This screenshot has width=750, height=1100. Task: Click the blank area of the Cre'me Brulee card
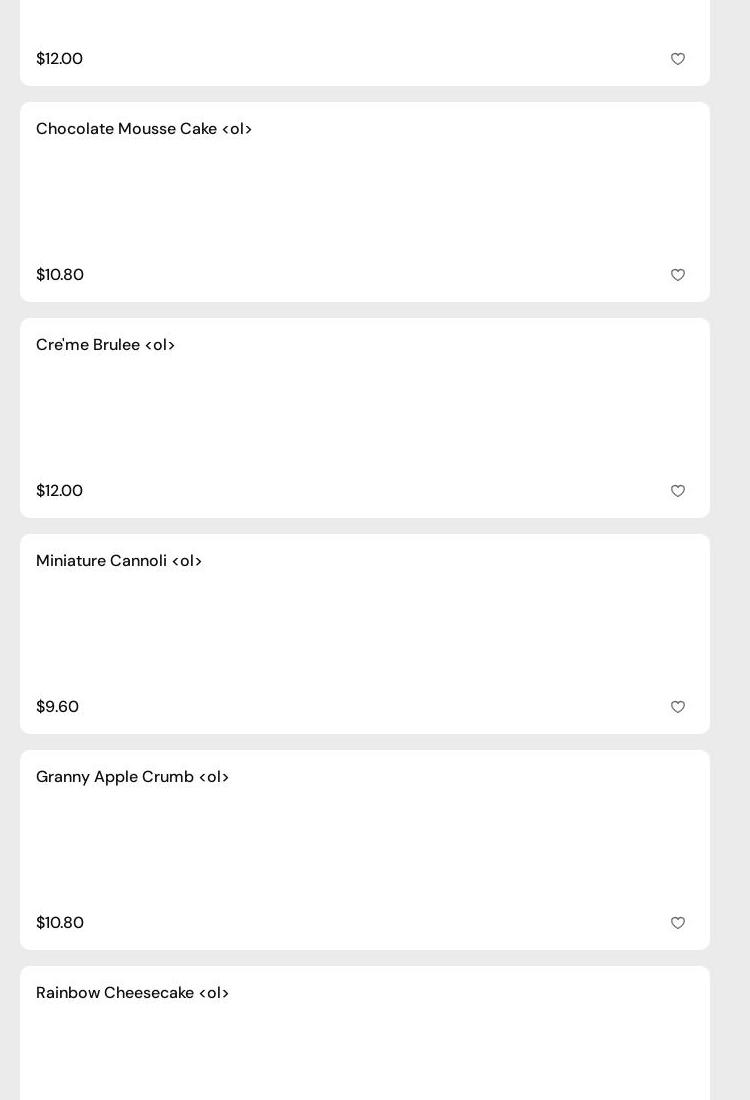[x=365, y=418]
